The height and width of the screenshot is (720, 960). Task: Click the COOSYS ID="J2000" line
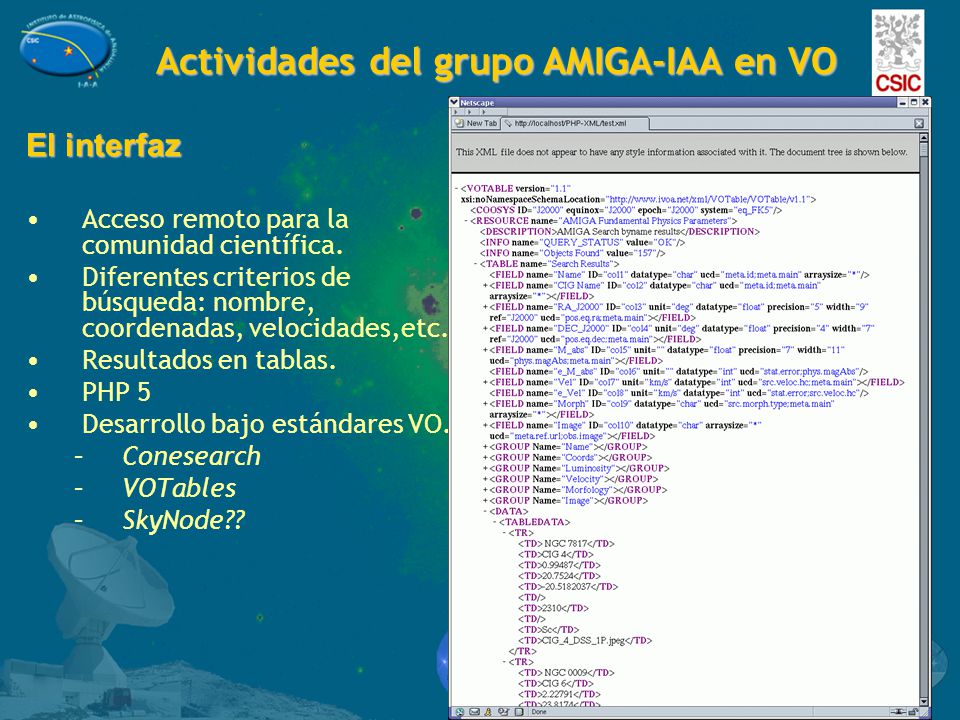pyautogui.click(x=626, y=210)
